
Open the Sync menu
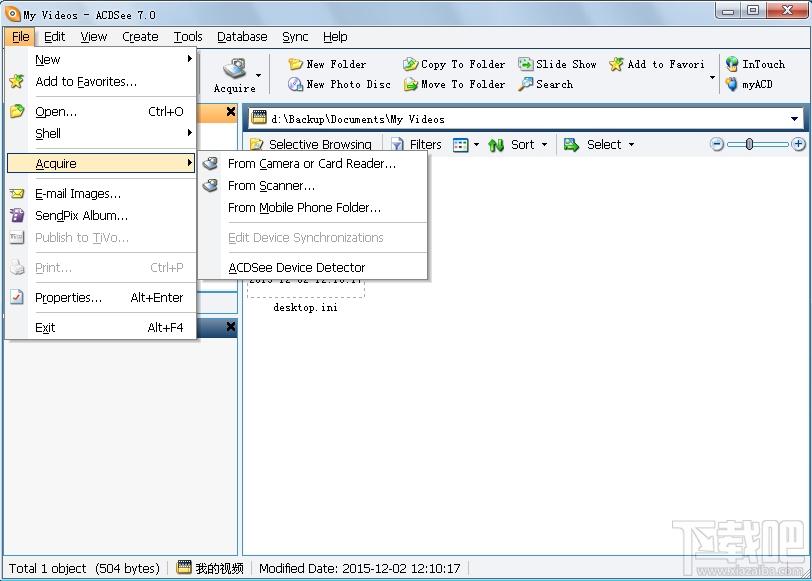295,37
